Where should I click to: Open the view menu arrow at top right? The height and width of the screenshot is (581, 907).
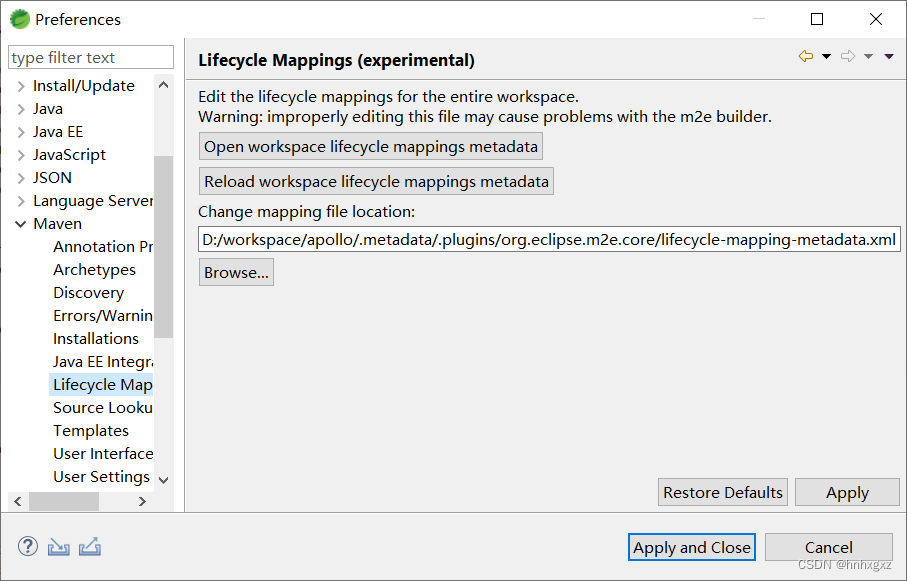coord(888,56)
